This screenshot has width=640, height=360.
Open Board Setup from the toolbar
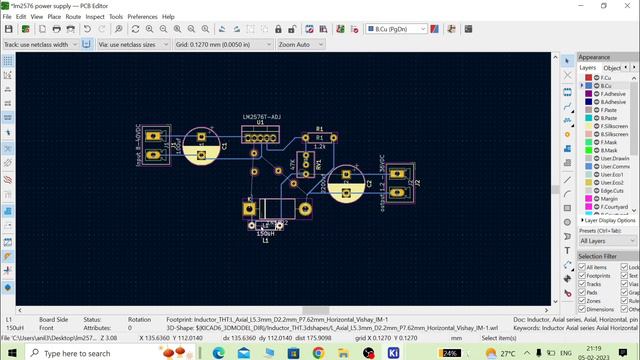pyautogui.click(x=25, y=29)
